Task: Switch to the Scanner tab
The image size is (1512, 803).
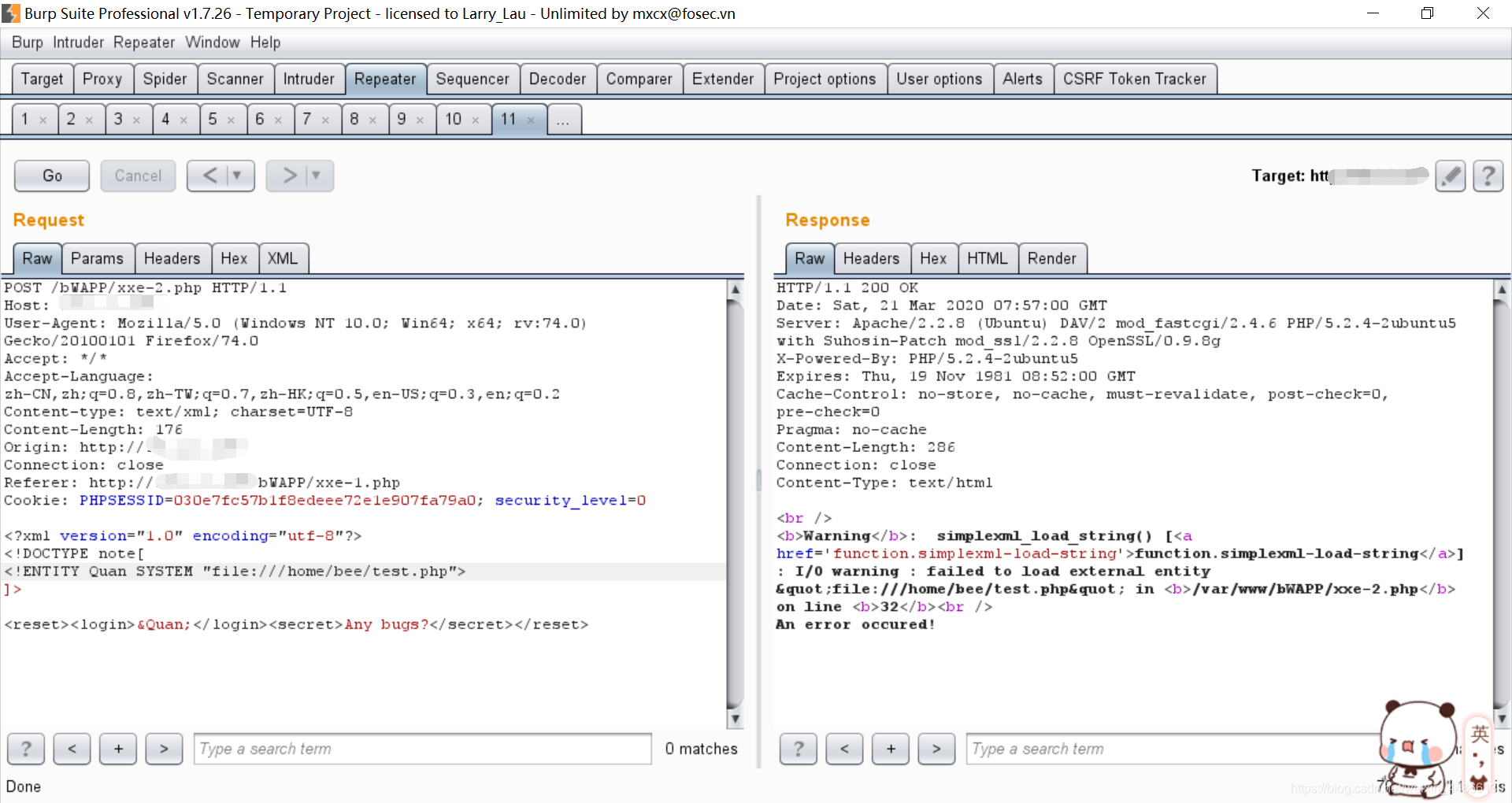Action: 235,79
